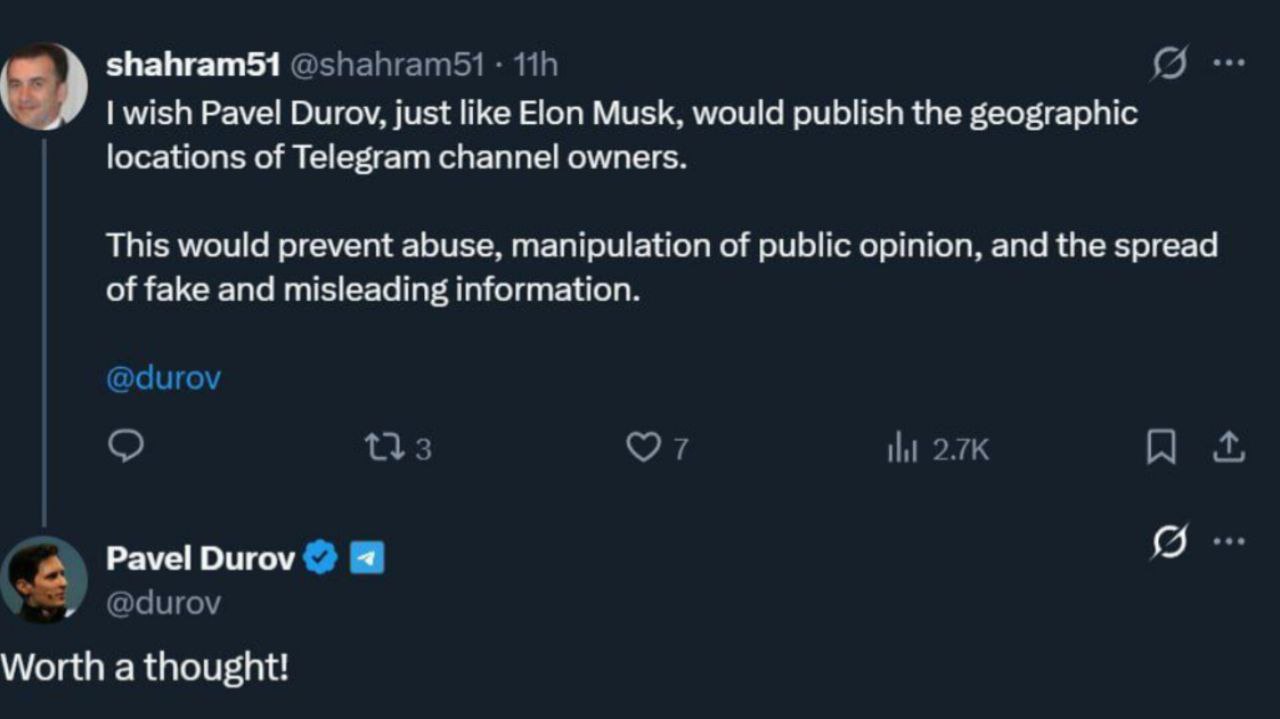Viewport: 1280px width, 719px height.
Task: Open Pavel Durov's profile name
Action: [200, 558]
